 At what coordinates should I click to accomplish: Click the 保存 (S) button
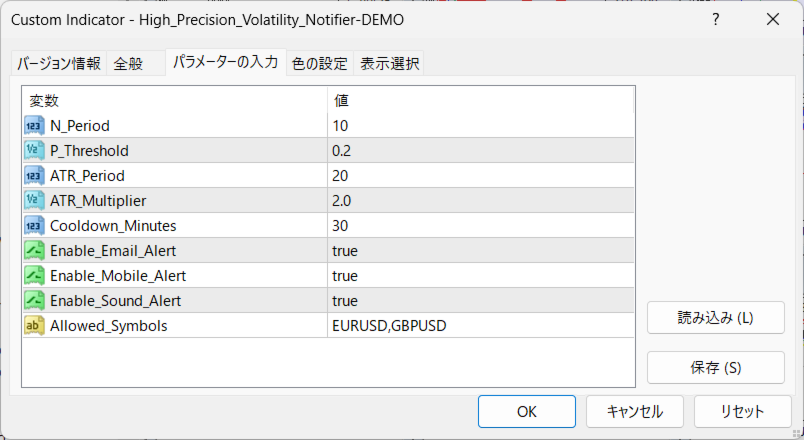(715, 367)
